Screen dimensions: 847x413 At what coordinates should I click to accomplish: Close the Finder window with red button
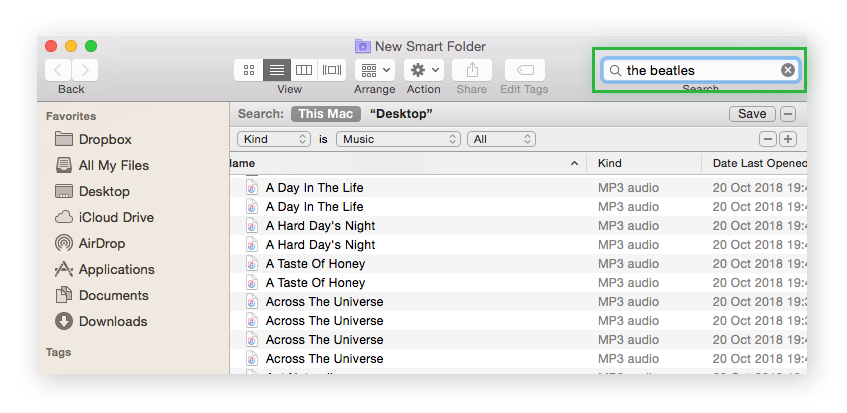tap(51, 46)
